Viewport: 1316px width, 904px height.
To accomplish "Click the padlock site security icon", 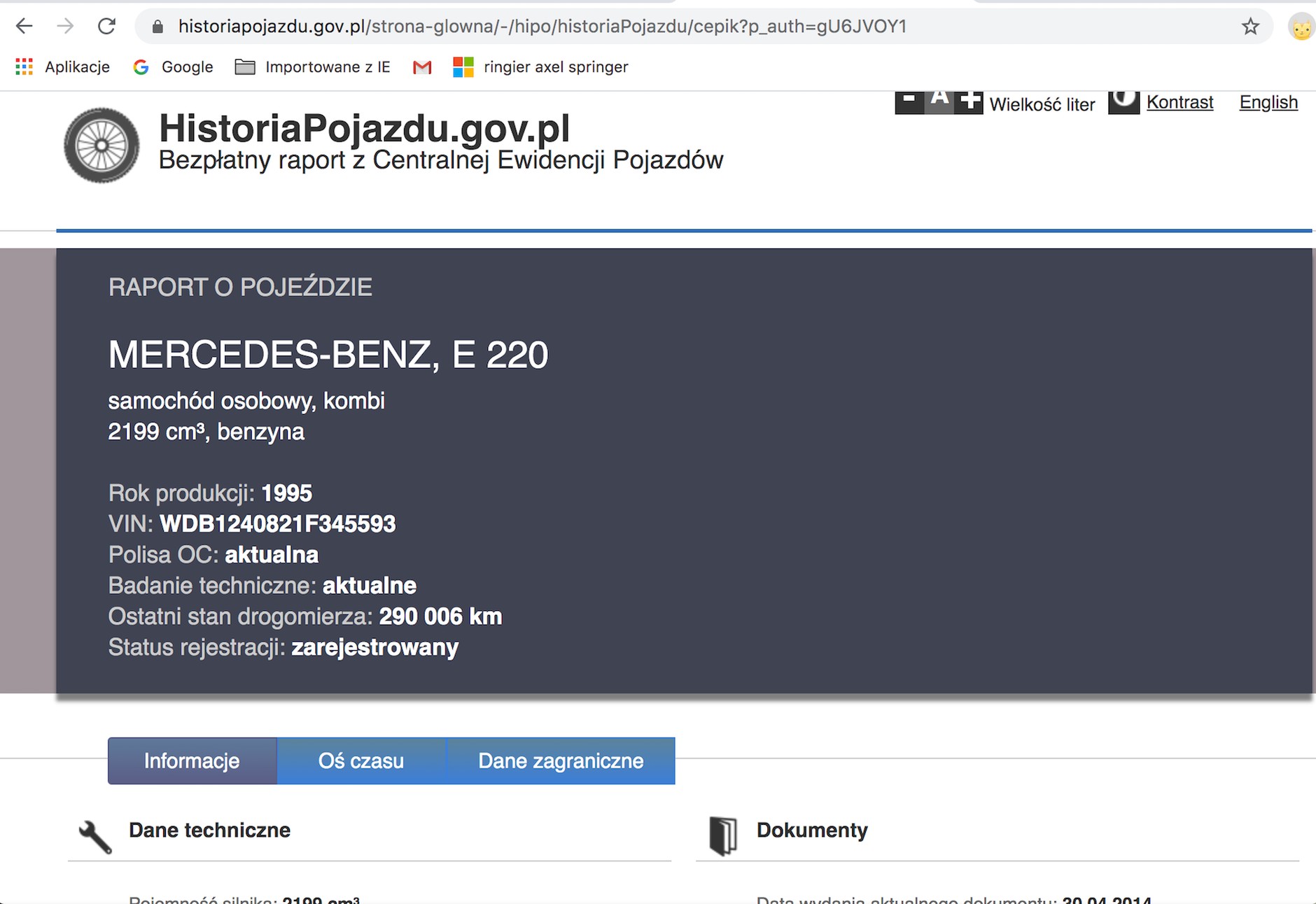I will pyautogui.click(x=157, y=27).
